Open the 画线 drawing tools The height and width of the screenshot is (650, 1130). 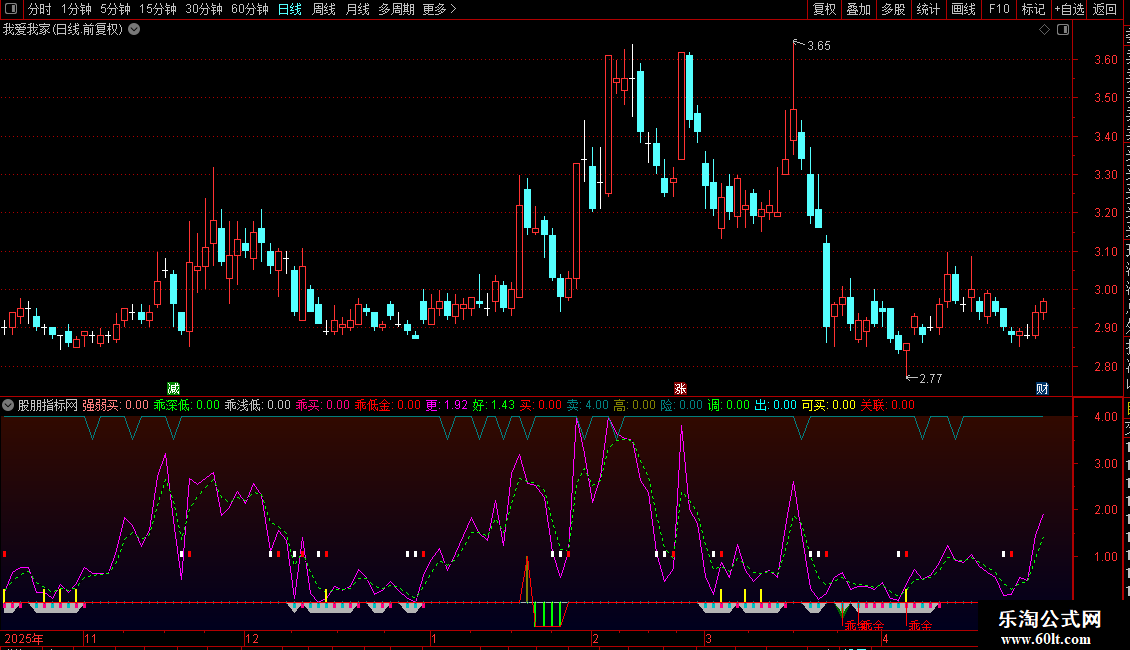coord(964,9)
